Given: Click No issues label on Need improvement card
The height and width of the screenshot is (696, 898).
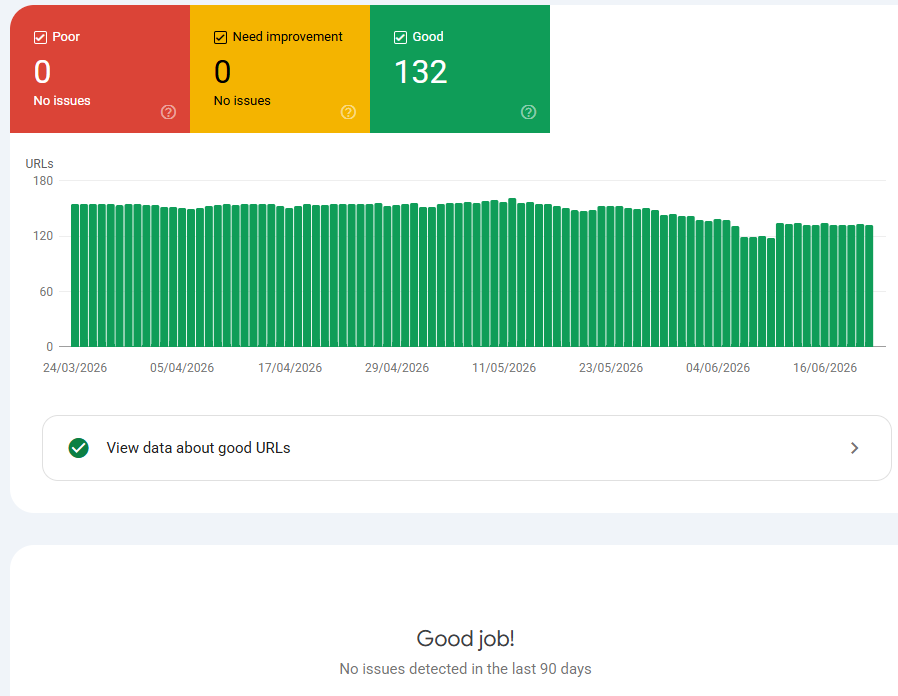Looking at the screenshot, I should tap(242, 101).
